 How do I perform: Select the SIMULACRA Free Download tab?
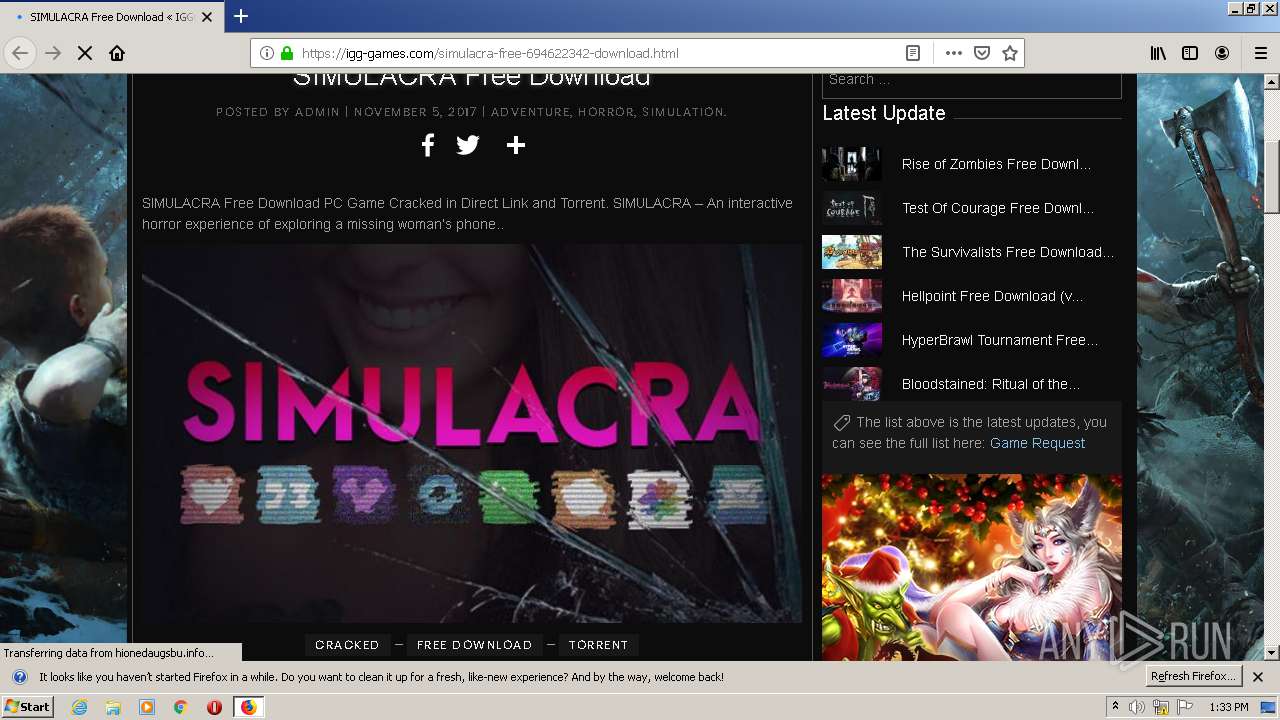112,17
